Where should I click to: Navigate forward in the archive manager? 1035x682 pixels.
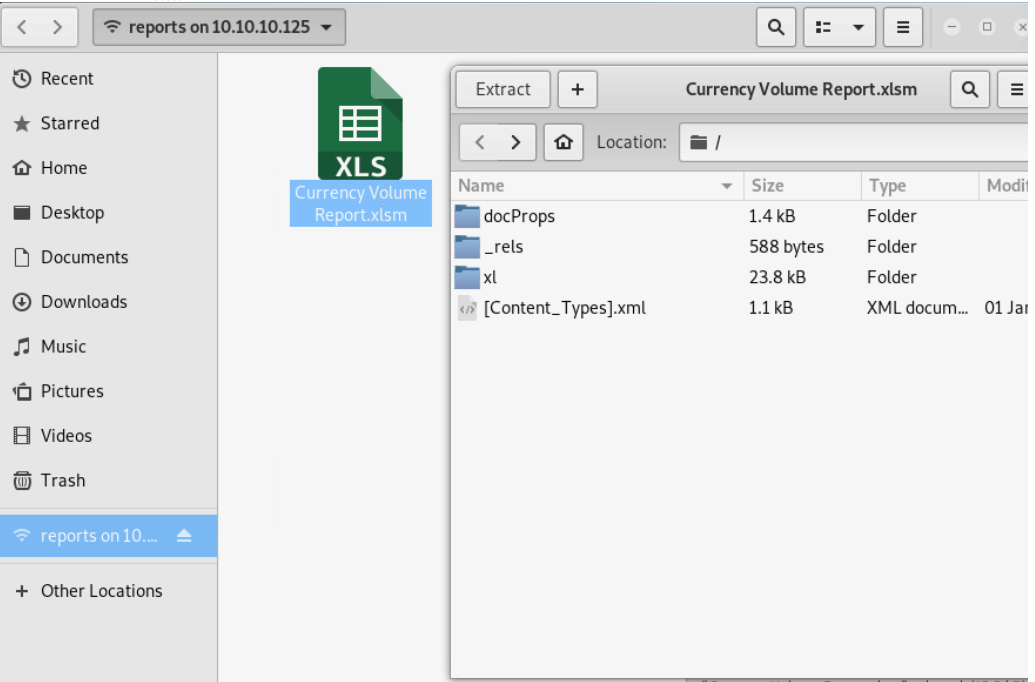point(516,143)
